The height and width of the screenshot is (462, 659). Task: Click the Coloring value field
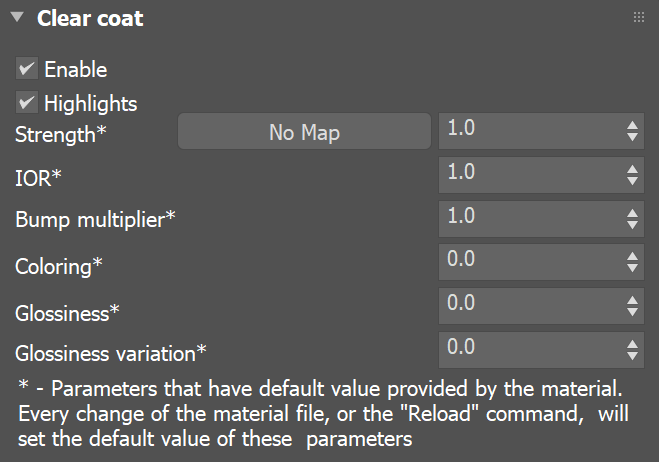[x=531, y=262]
